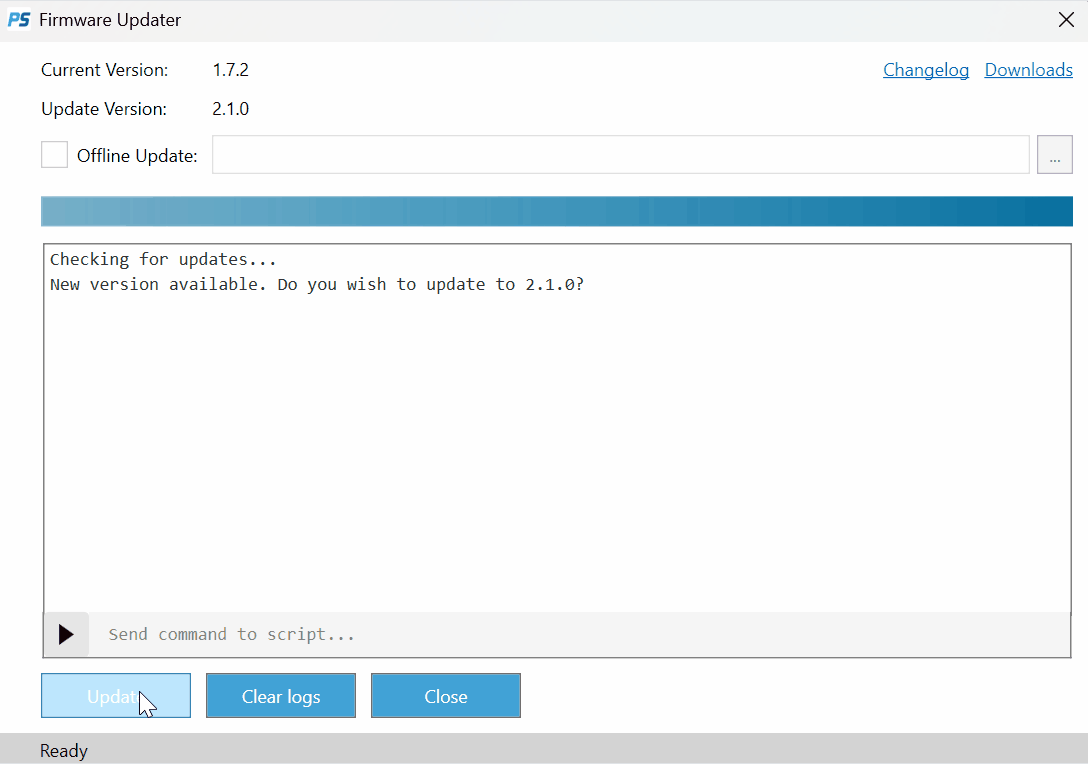Click the 'Send command to script' input
Image resolution: width=1088 pixels, height=764 pixels.
pyautogui.click(x=580, y=634)
